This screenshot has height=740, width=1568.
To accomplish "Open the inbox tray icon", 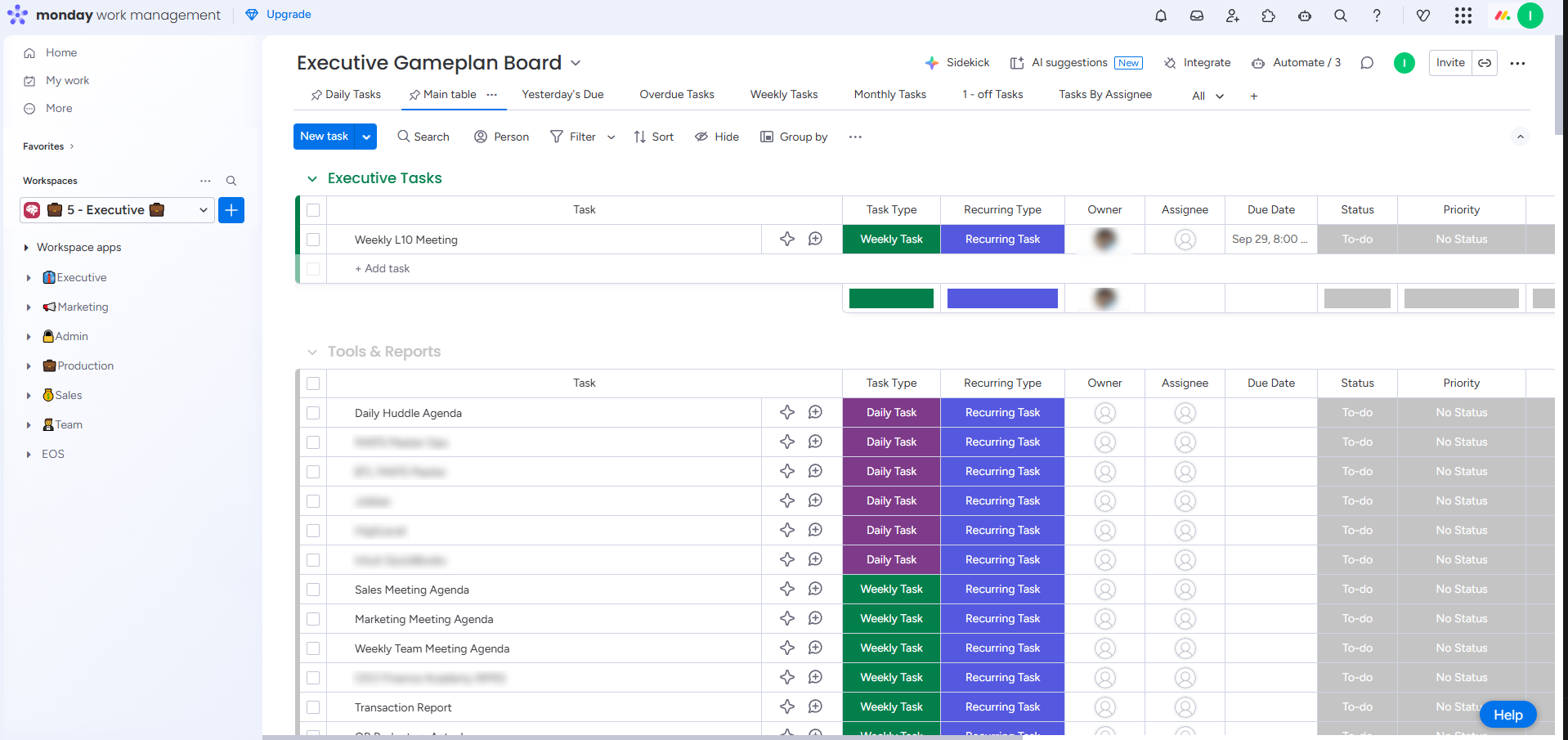I will (1196, 16).
